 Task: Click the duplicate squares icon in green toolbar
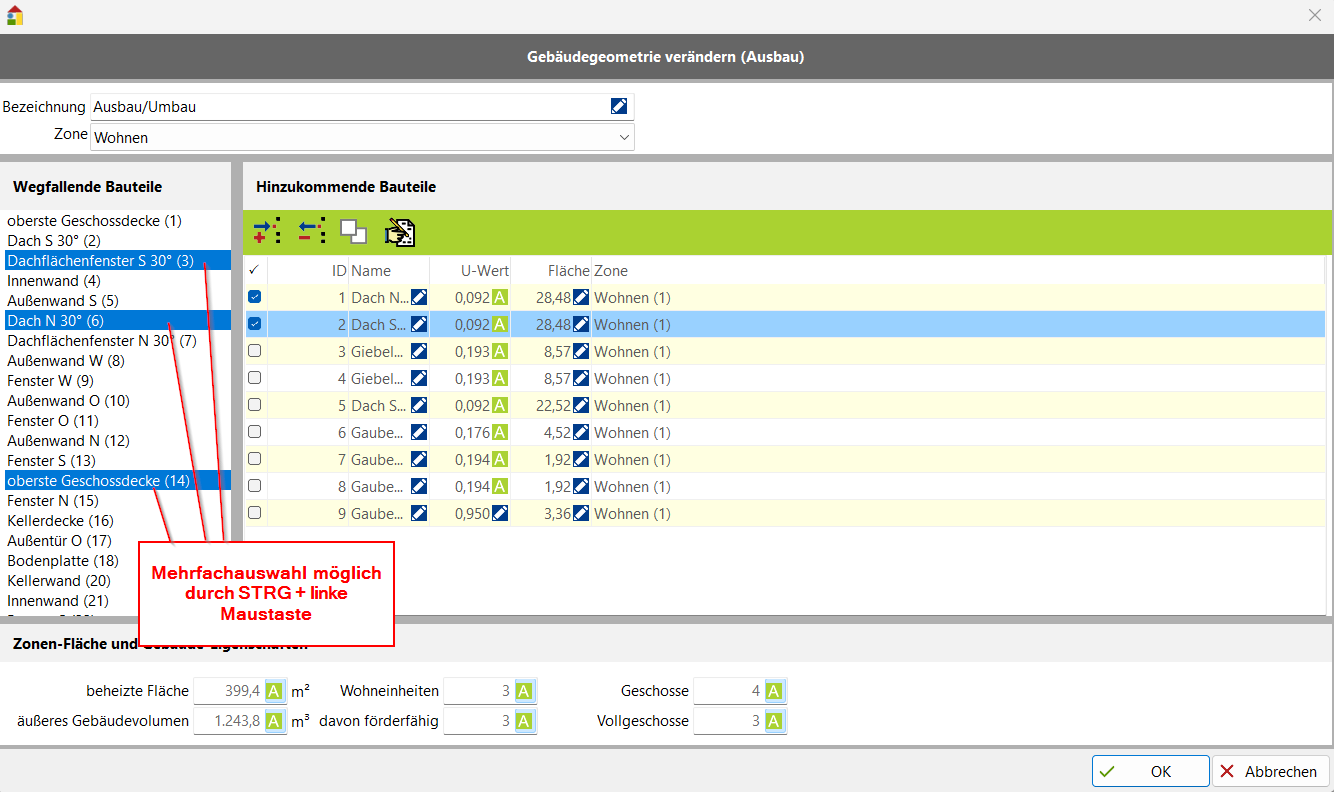pos(353,232)
